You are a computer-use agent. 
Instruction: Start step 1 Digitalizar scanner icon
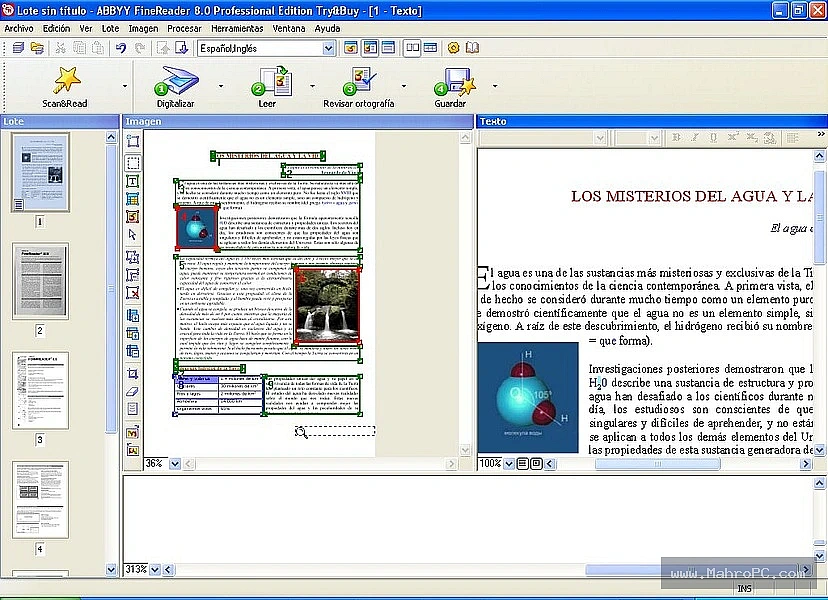coord(176,81)
